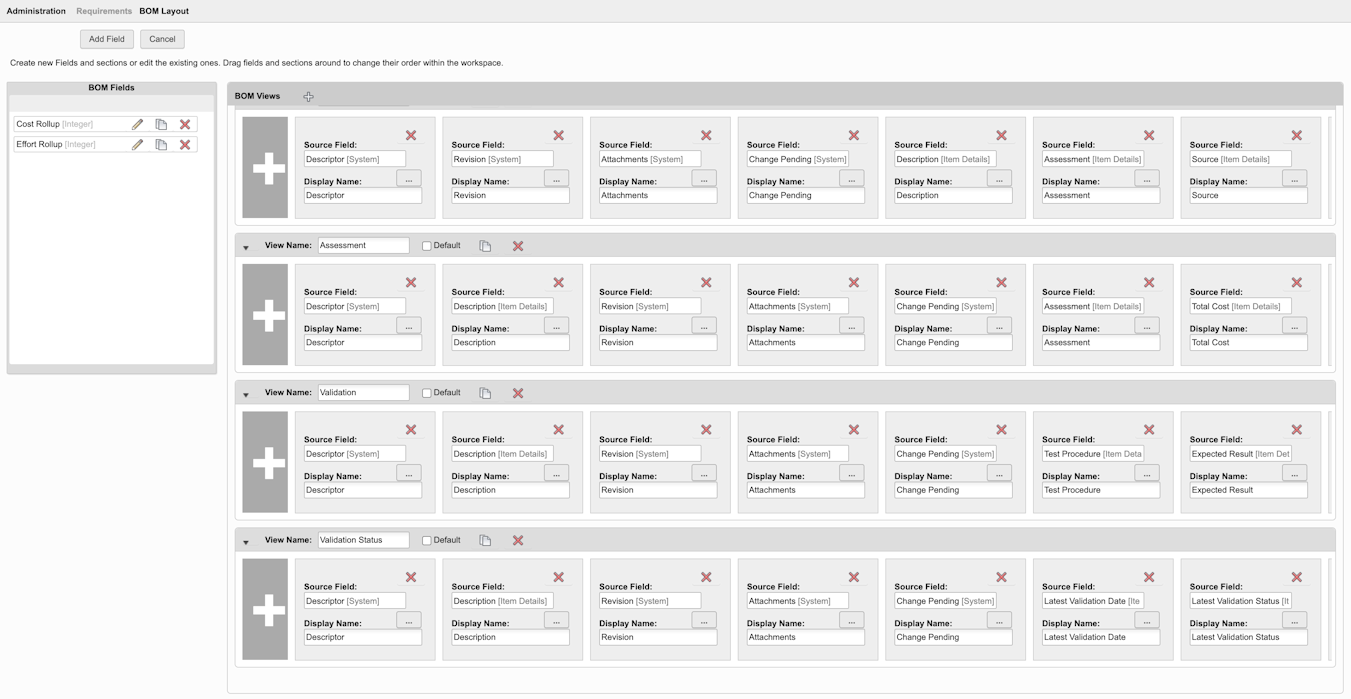The image size is (1351, 699).
Task: Remove the Expected Result field card
Action: click(x=1296, y=430)
